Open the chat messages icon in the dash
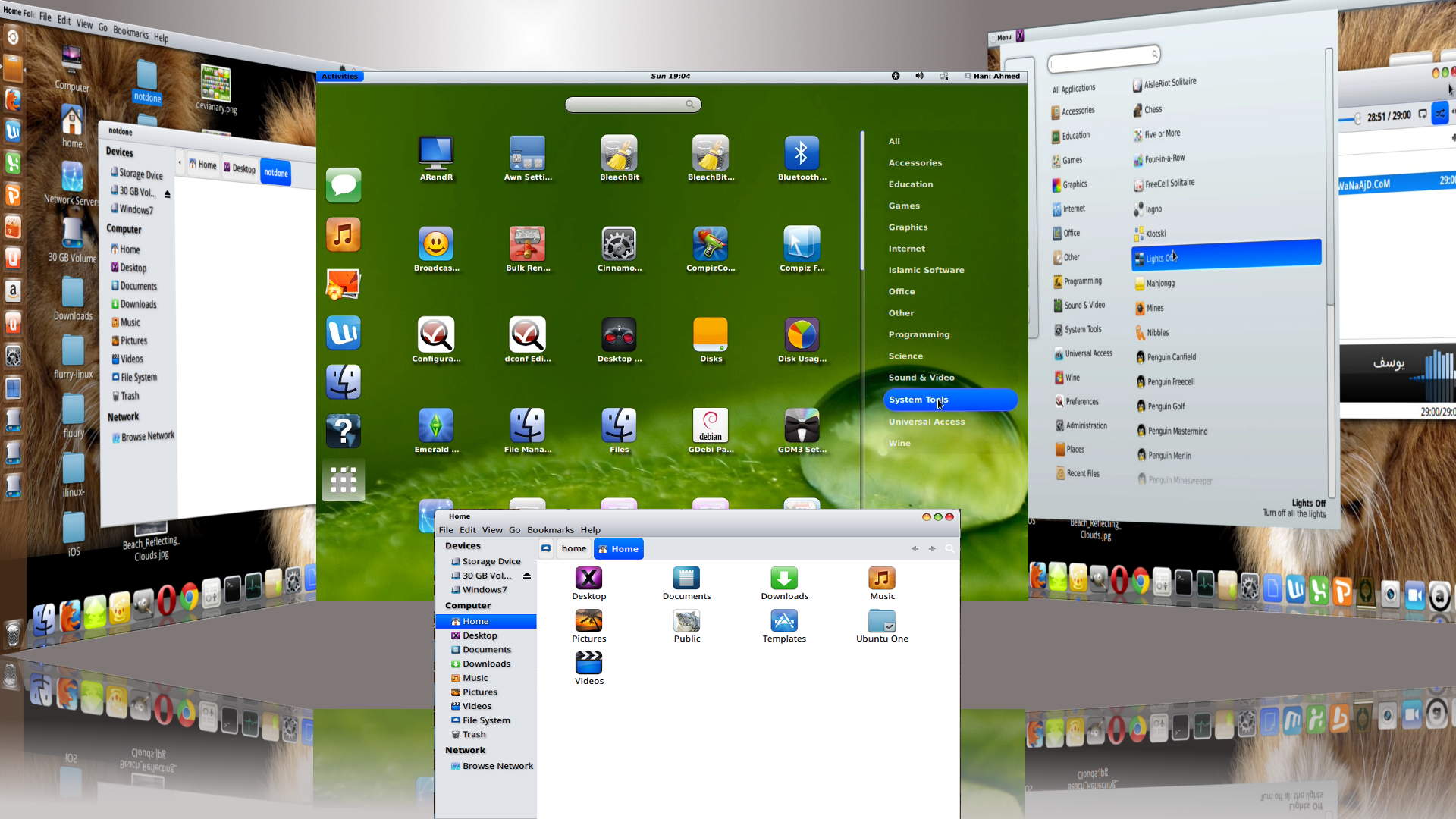 [x=344, y=185]
